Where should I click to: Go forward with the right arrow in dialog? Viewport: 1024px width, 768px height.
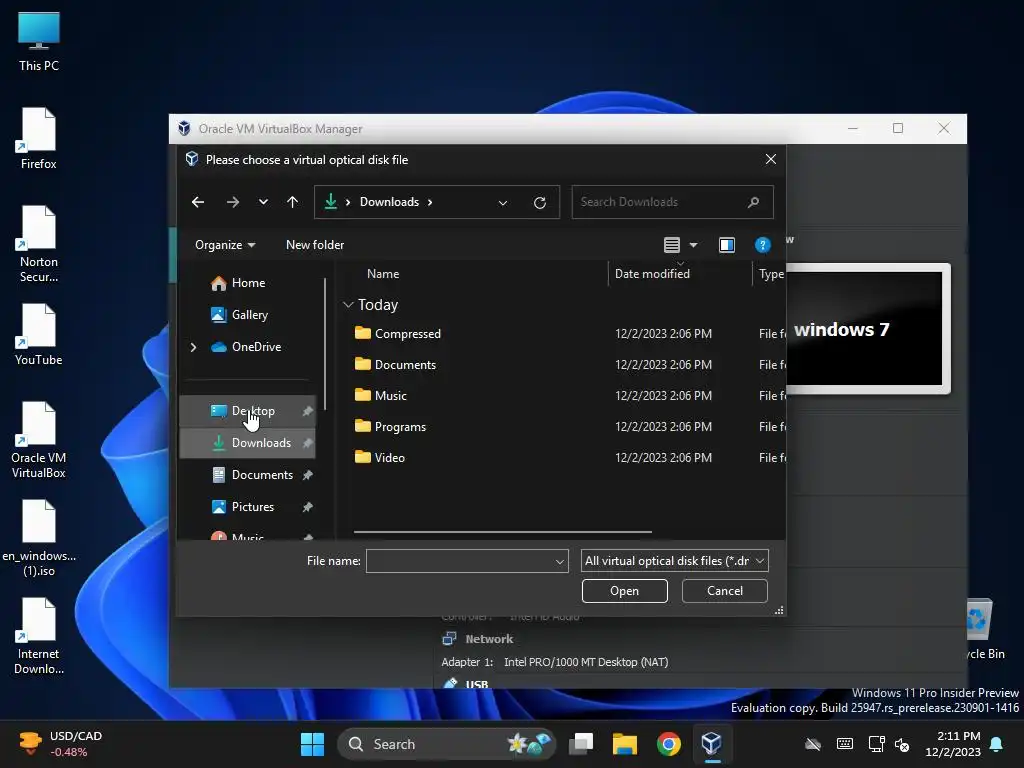tap(232, 202)
